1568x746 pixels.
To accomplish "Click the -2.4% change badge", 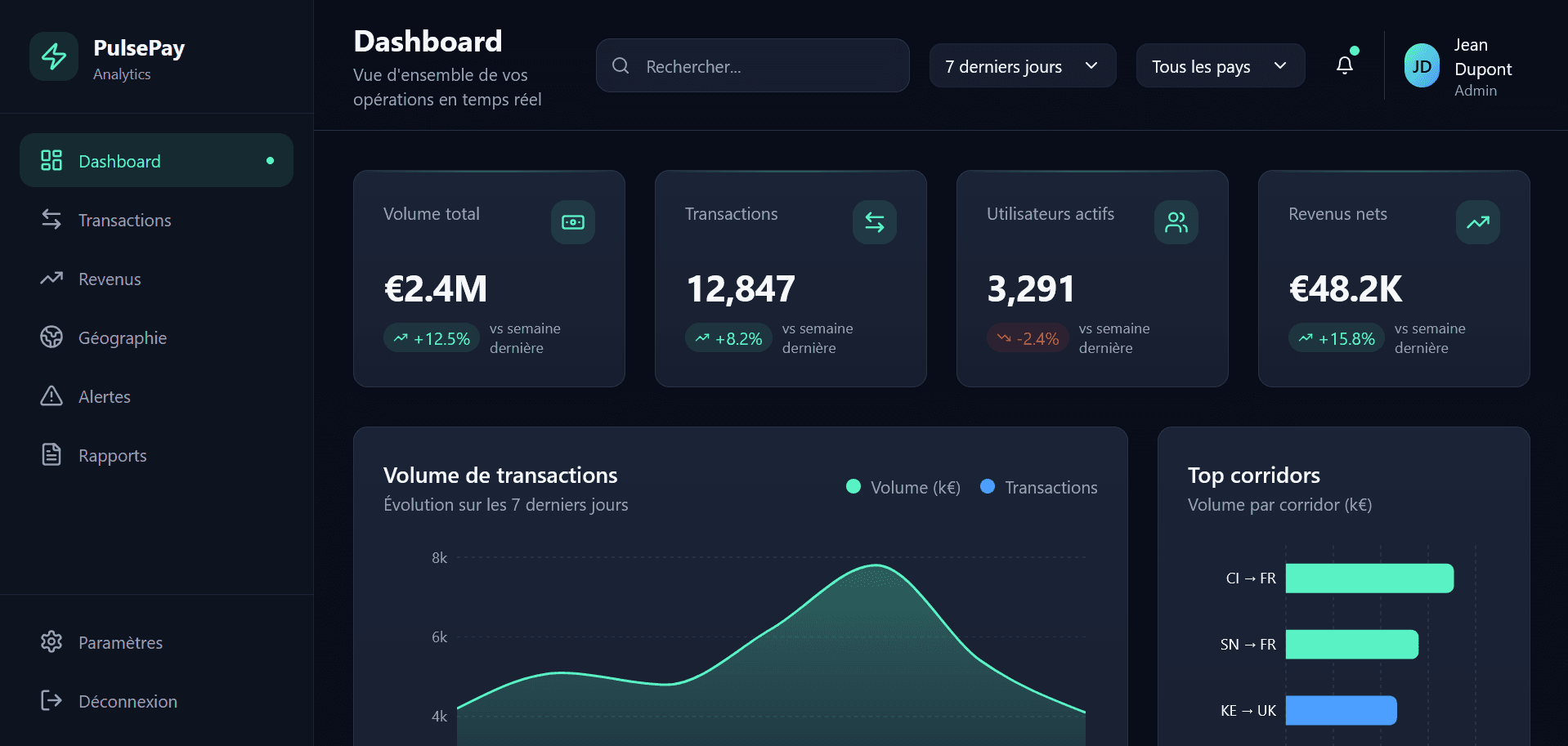I will (x=1028, y=338).
